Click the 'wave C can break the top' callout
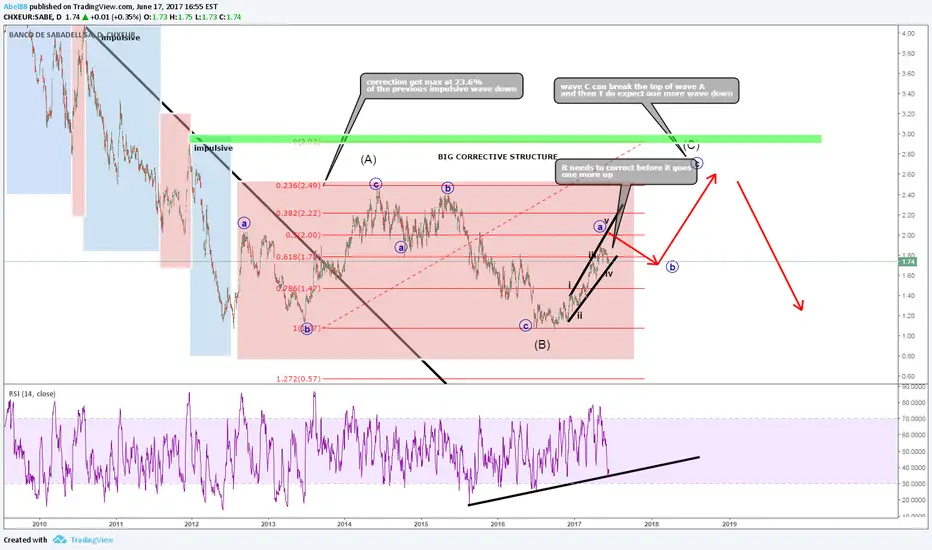Screen dimensions: 932x550 [x=646, y=90]
